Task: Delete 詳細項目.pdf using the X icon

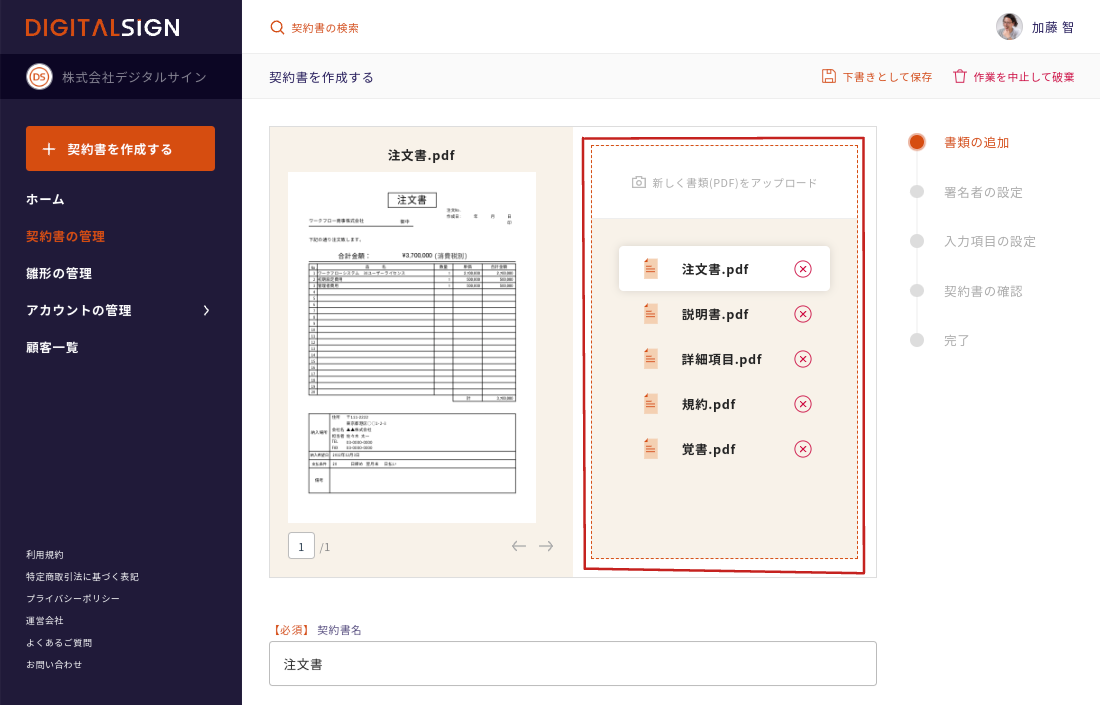Action: tap(802, 359)
